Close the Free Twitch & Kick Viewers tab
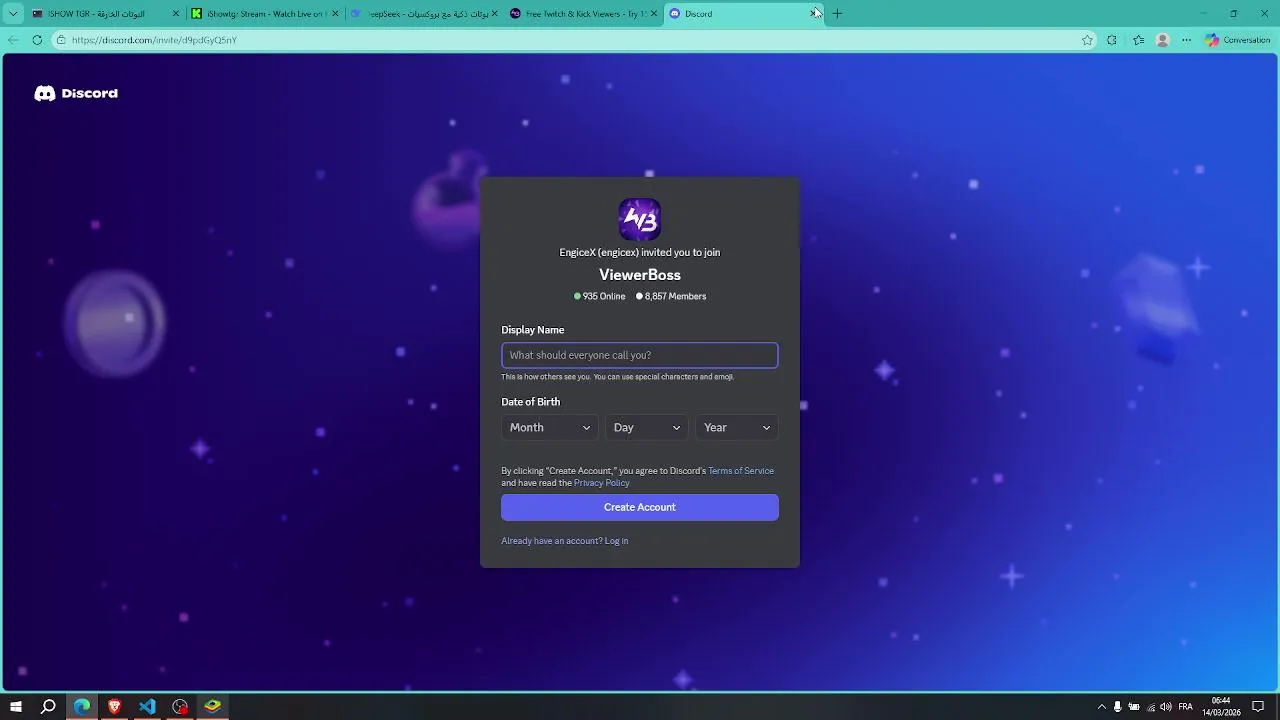Image resolution: width=1280 pixels, height=720 pixels. point(654,14)
